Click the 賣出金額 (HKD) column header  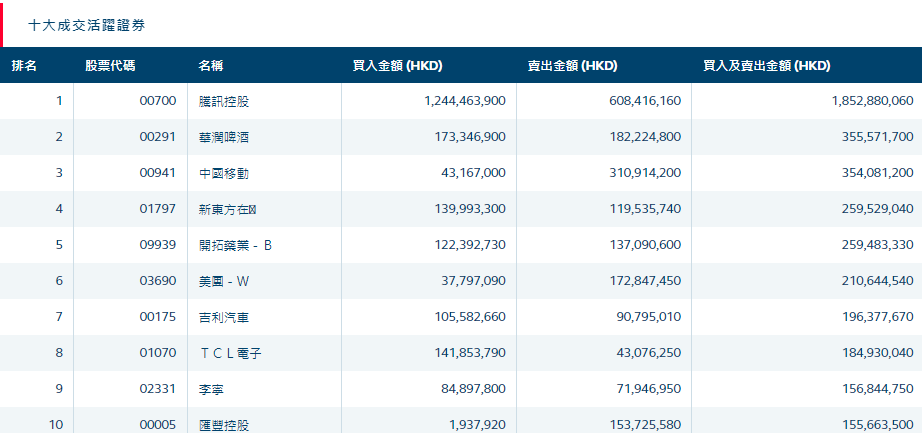pyautogui.click(x=573, y=66)
